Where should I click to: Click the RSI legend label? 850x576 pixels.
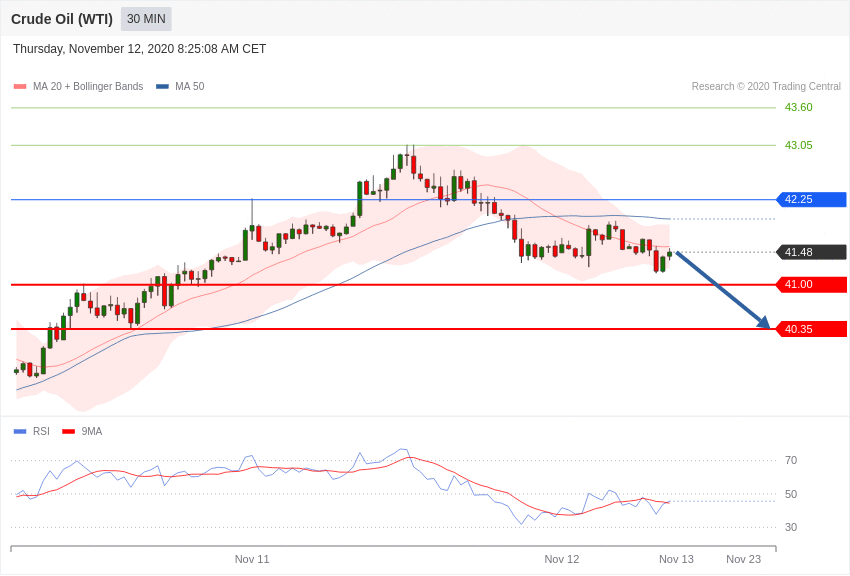(x=41, y=432)
